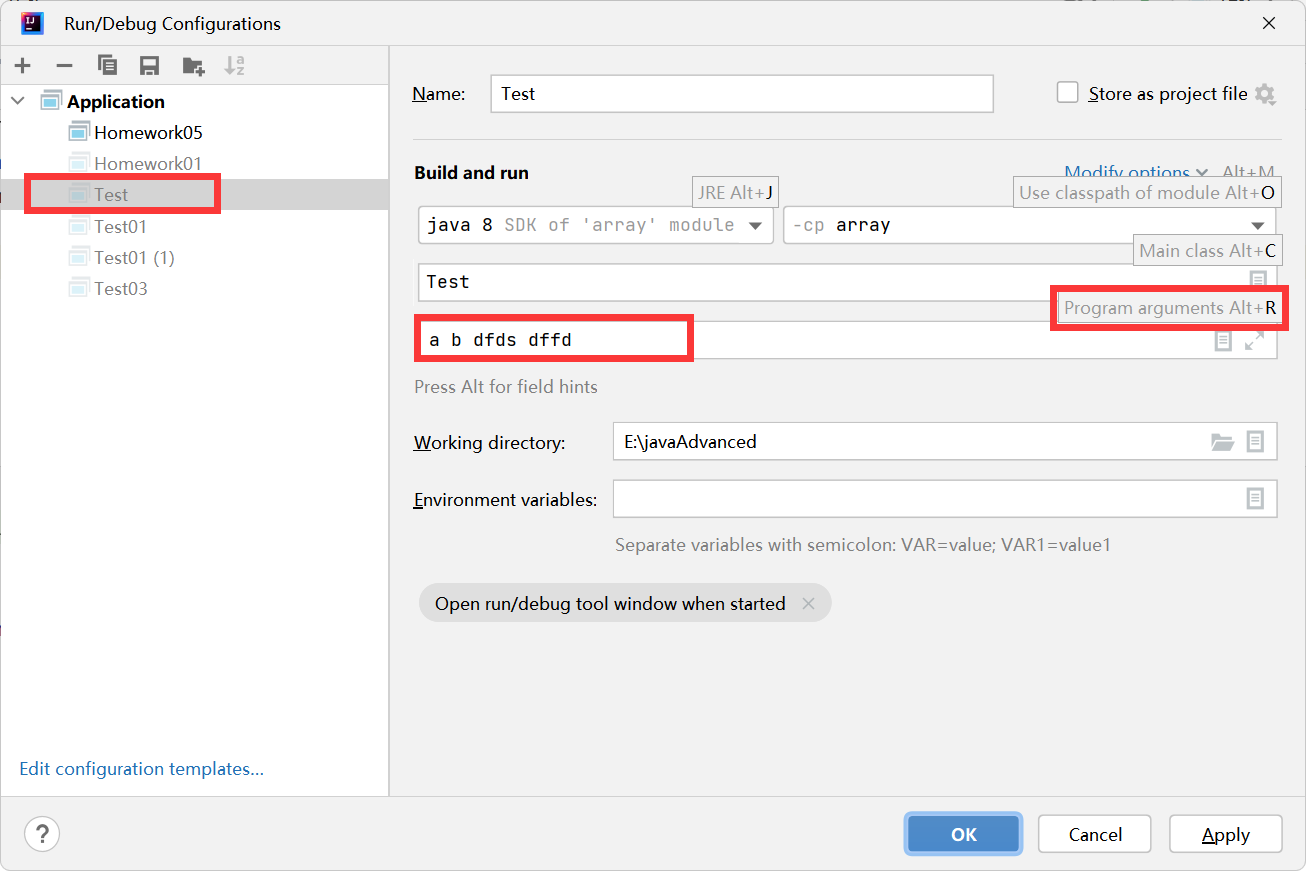
Task: Open the help question mark button
Action: point(42,834)
